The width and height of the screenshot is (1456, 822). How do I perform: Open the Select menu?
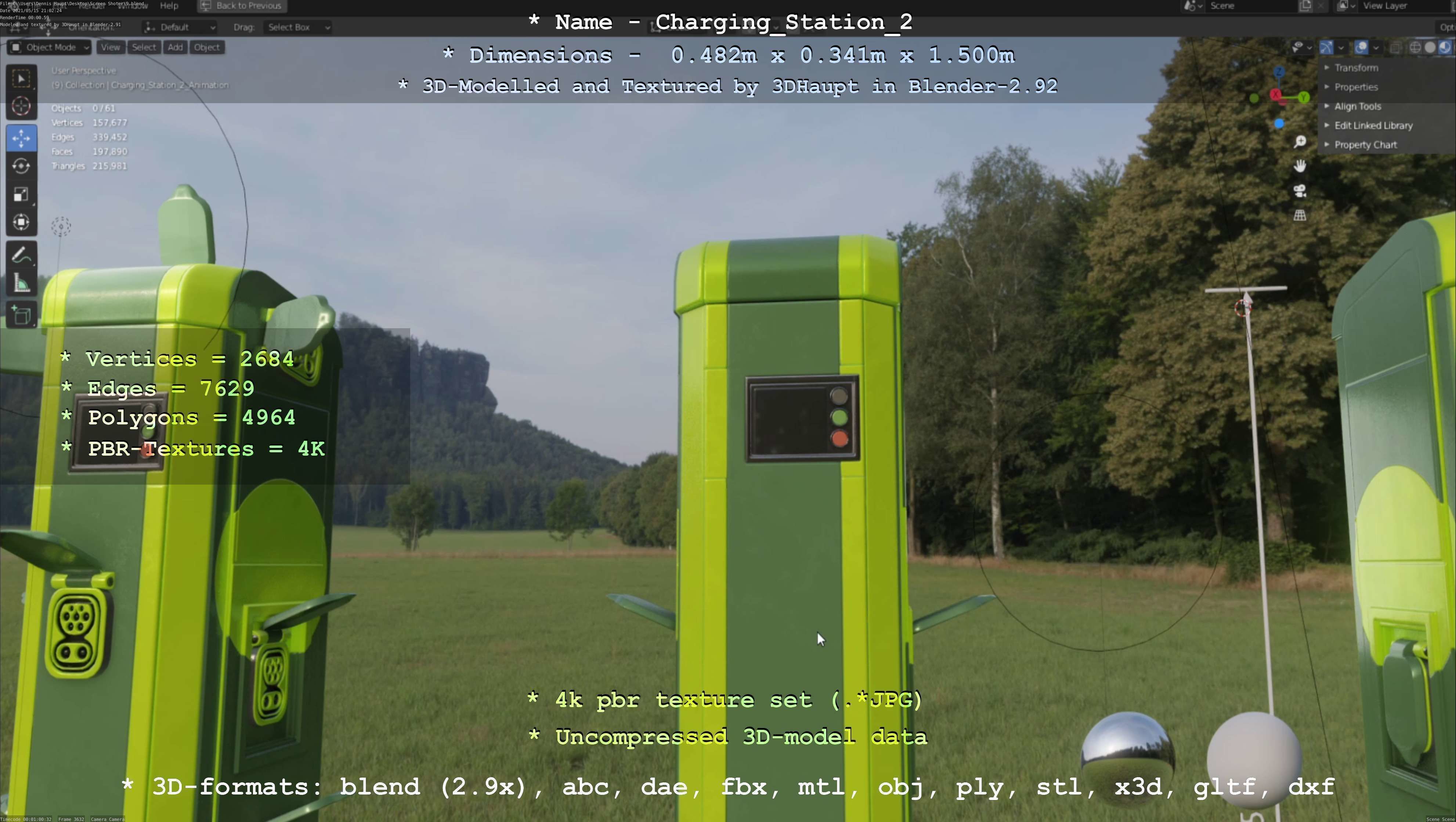(144, 47)
